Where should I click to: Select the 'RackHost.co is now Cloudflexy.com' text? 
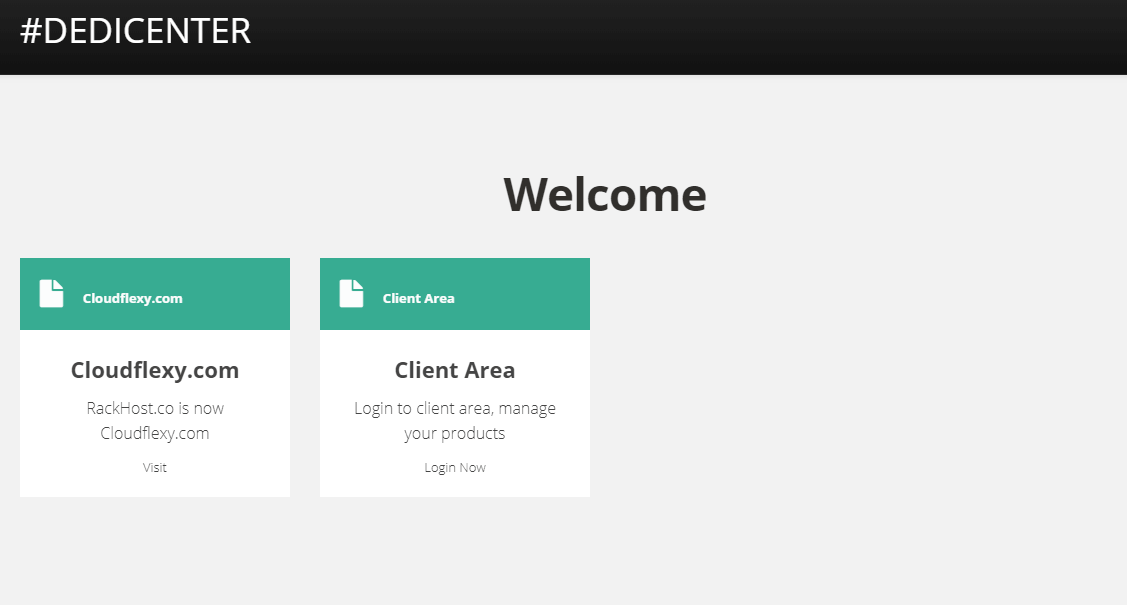155,420
